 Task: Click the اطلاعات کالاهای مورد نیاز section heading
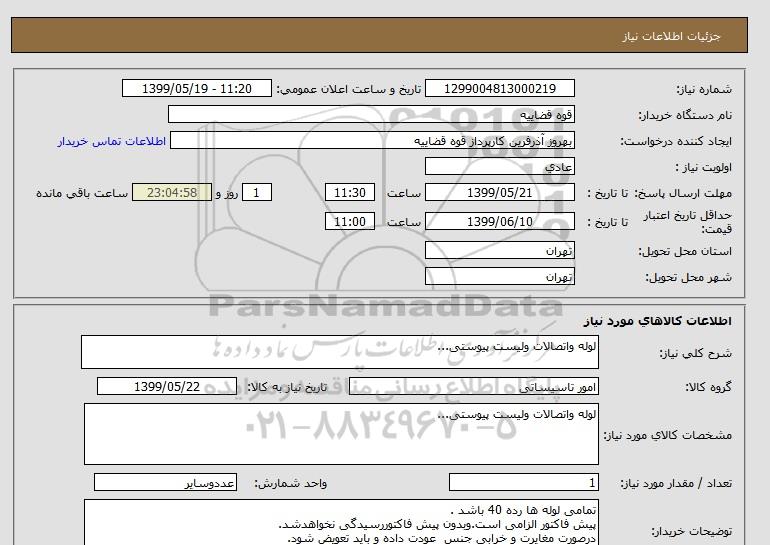point(658,321)
